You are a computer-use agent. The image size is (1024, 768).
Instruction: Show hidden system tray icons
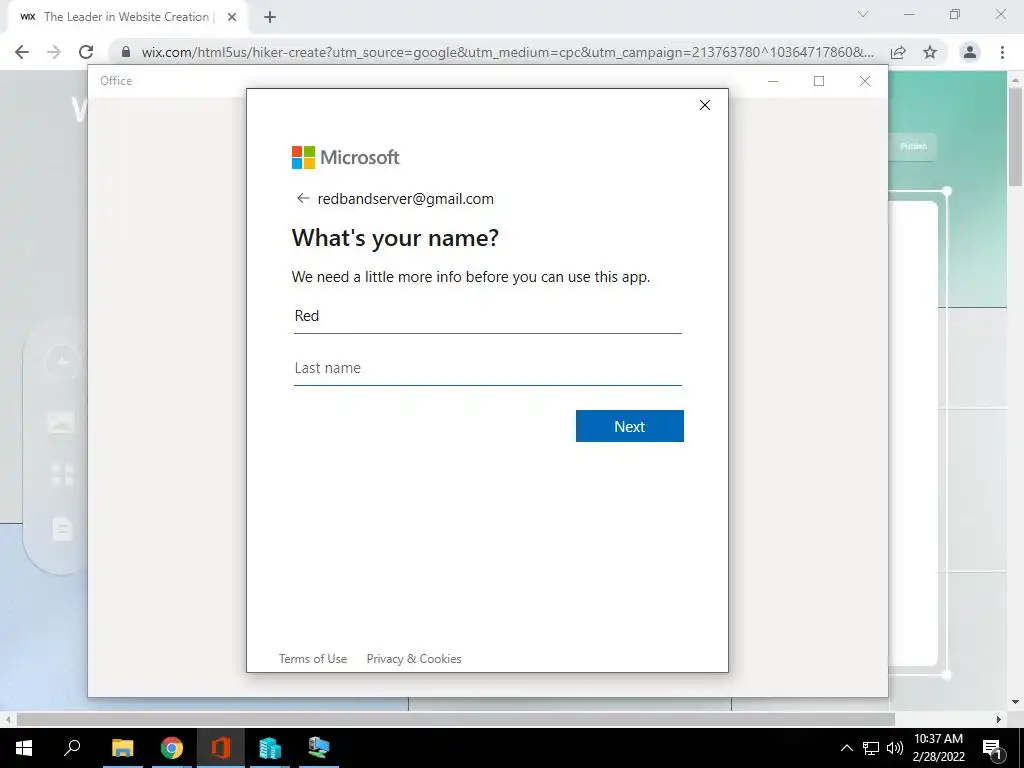coord(846,748)
